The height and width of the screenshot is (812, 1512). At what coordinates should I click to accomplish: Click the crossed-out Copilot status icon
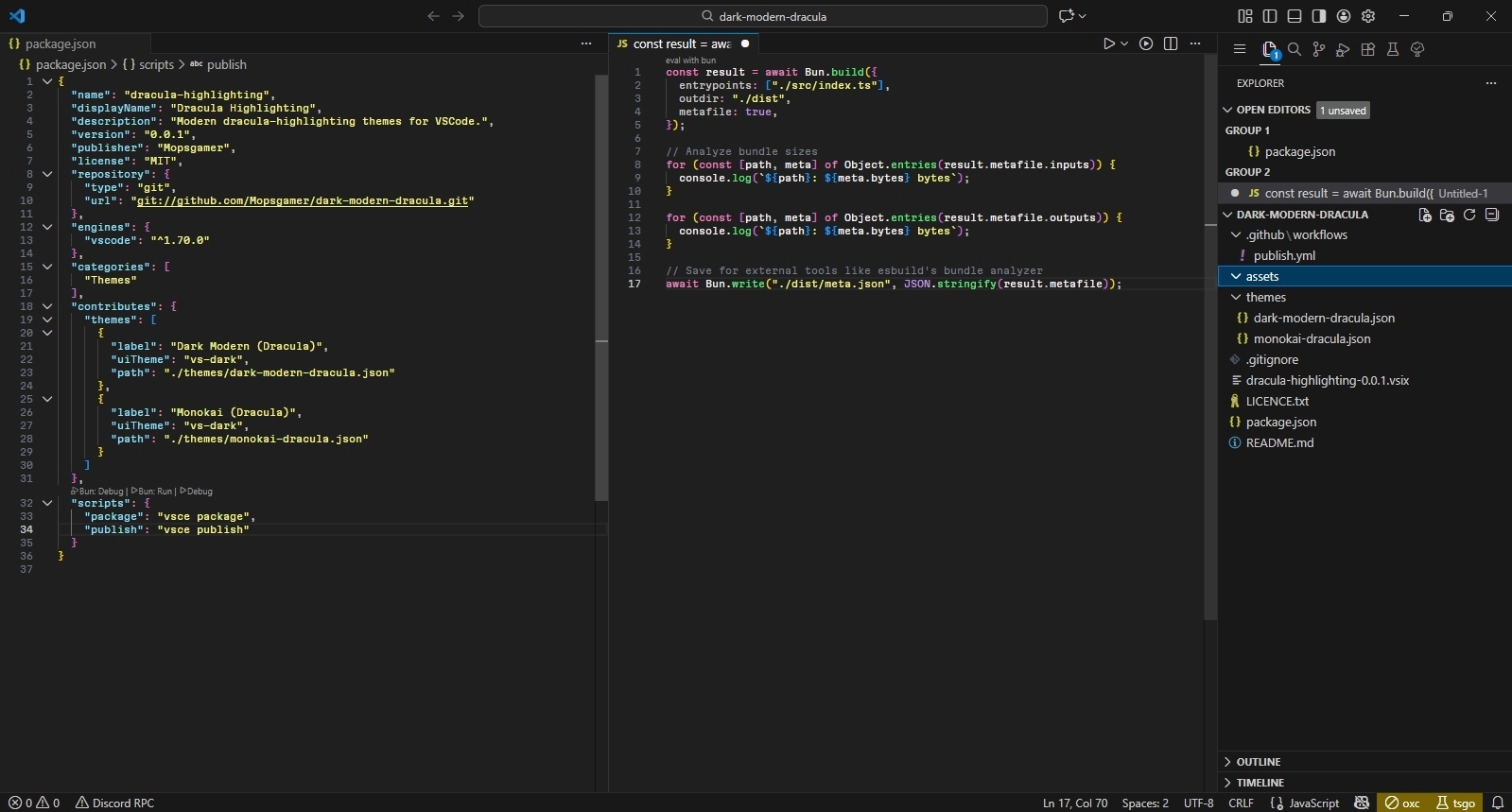1362,803
